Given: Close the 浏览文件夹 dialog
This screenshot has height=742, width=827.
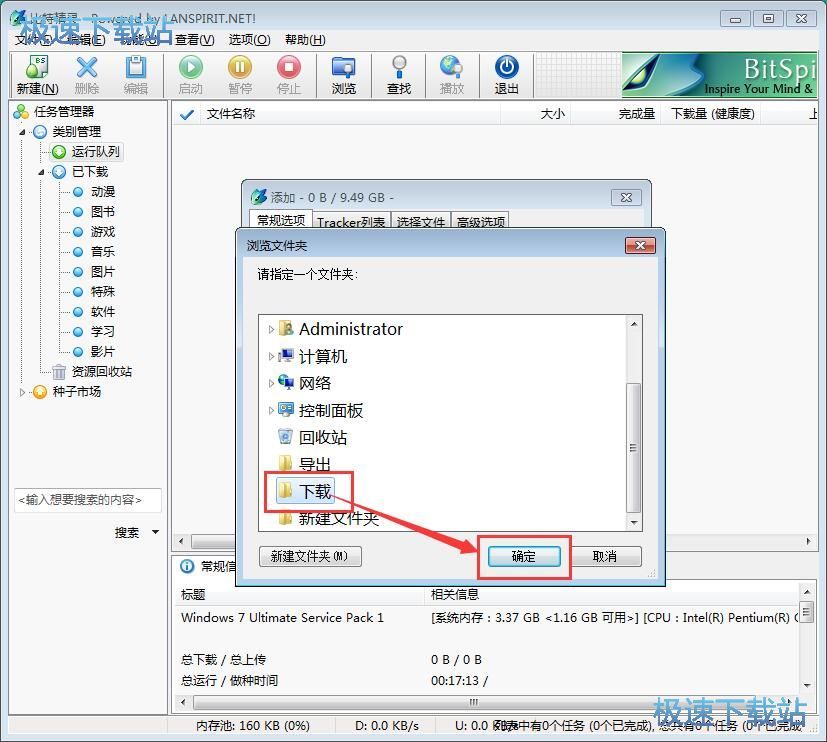Looking at the screenshot, I should pos(640,246).
